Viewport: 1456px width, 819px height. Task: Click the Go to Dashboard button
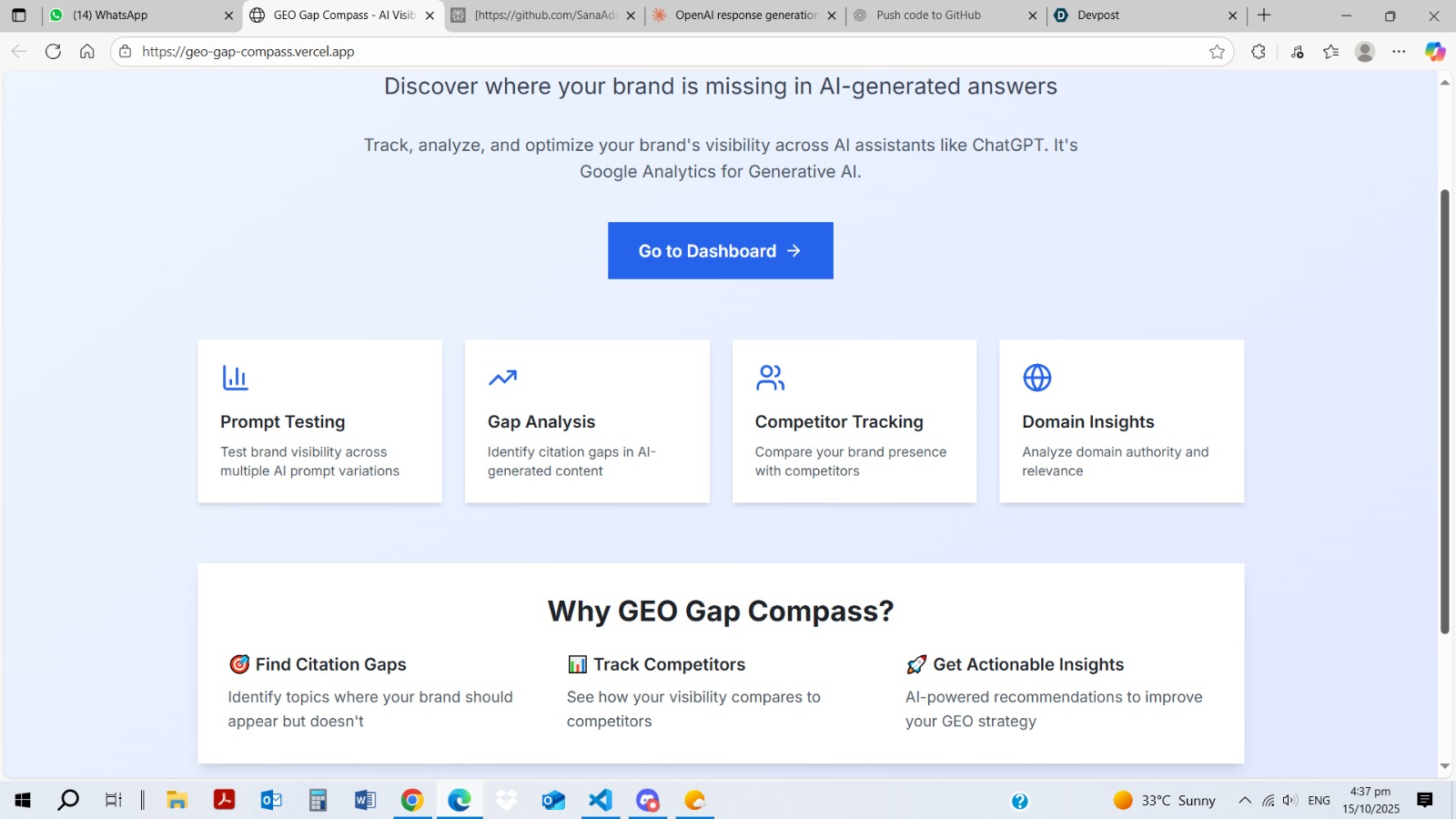[x=720, y=250]
